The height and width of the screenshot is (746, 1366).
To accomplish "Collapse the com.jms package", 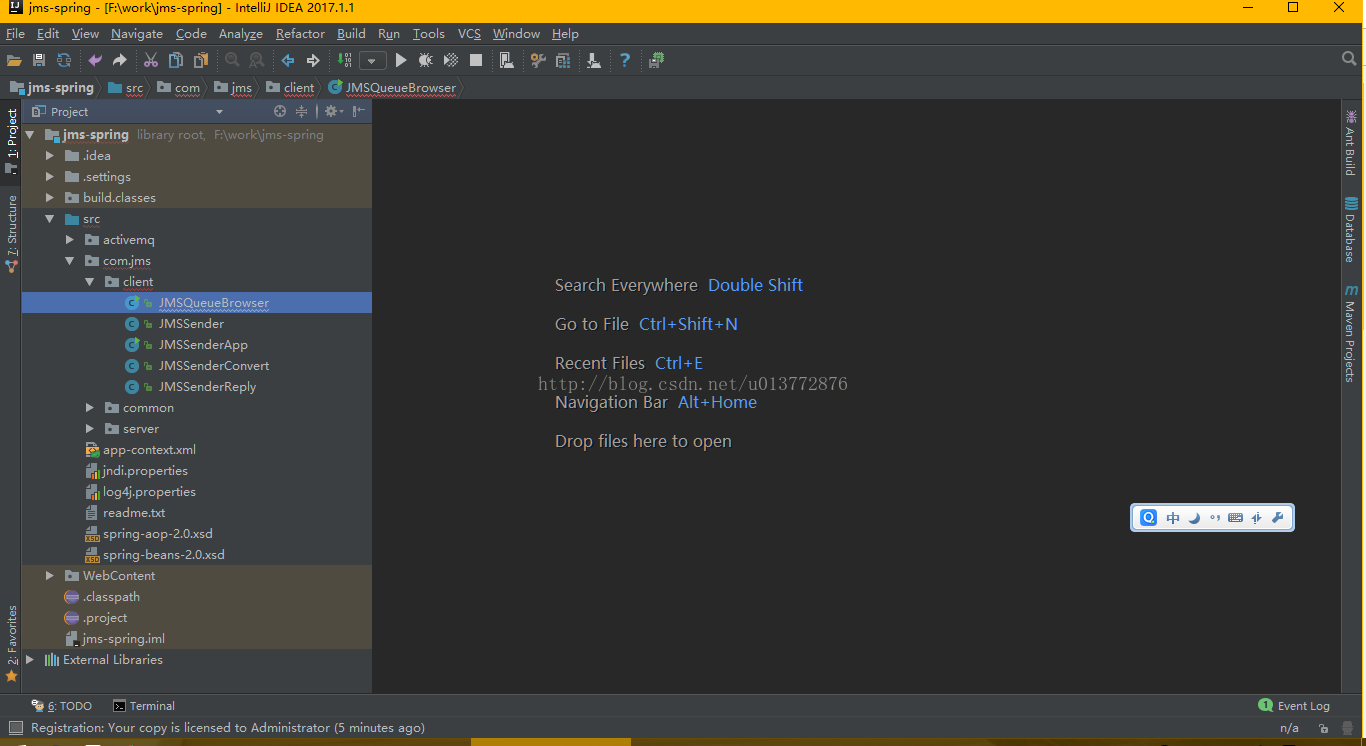I will [x=69, y=261].
